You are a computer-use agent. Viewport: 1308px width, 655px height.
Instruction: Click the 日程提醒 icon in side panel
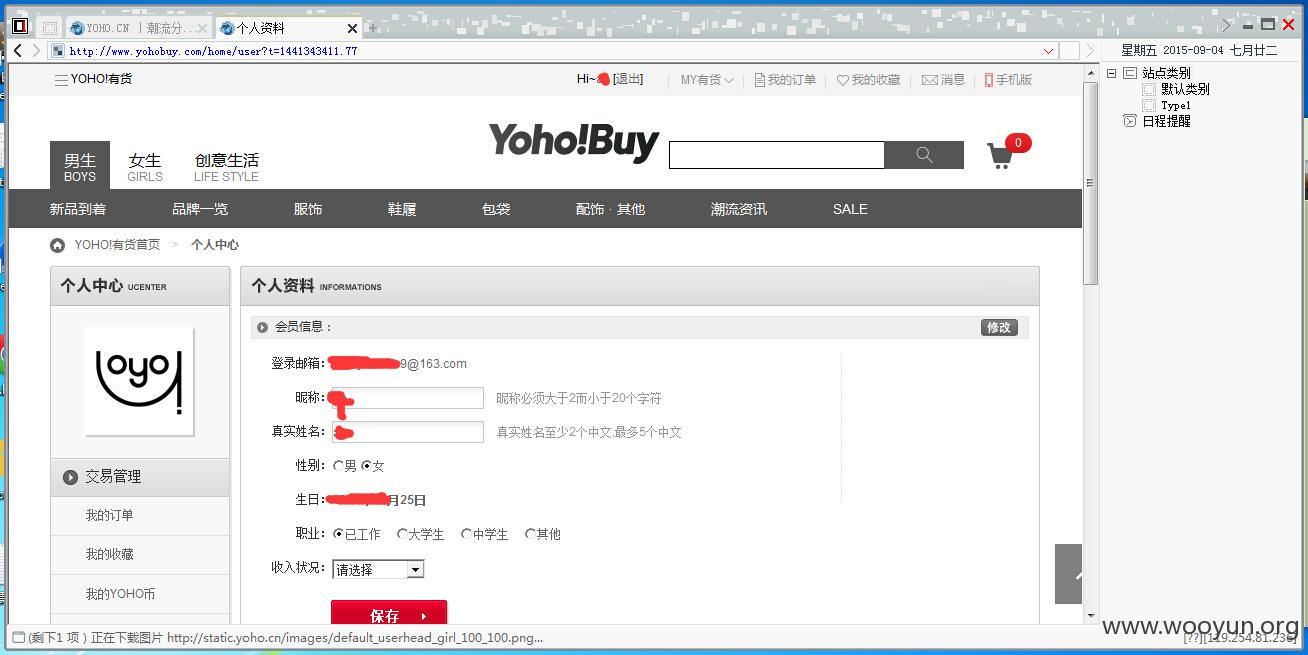(x=1130, y=121)
